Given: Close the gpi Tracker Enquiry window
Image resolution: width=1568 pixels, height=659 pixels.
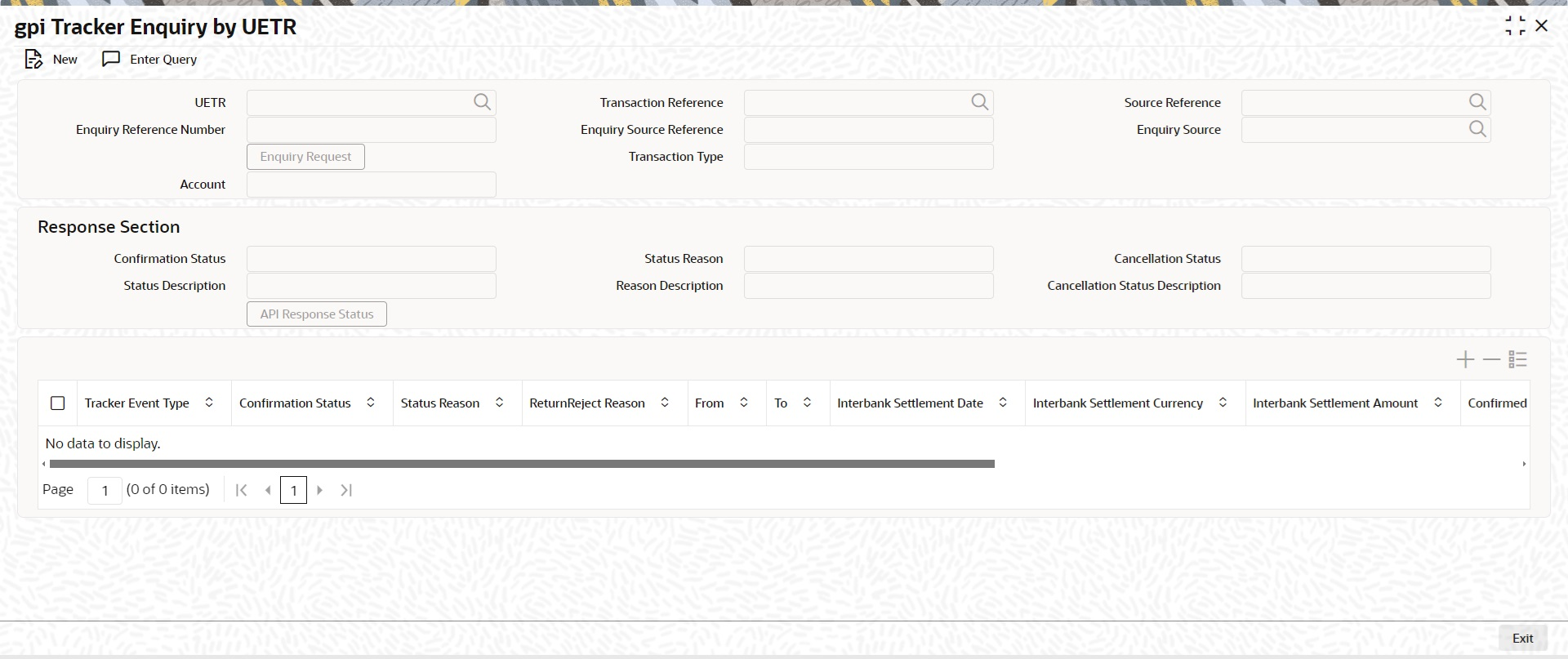Looking at the screenshot, I should (1542, 26).
